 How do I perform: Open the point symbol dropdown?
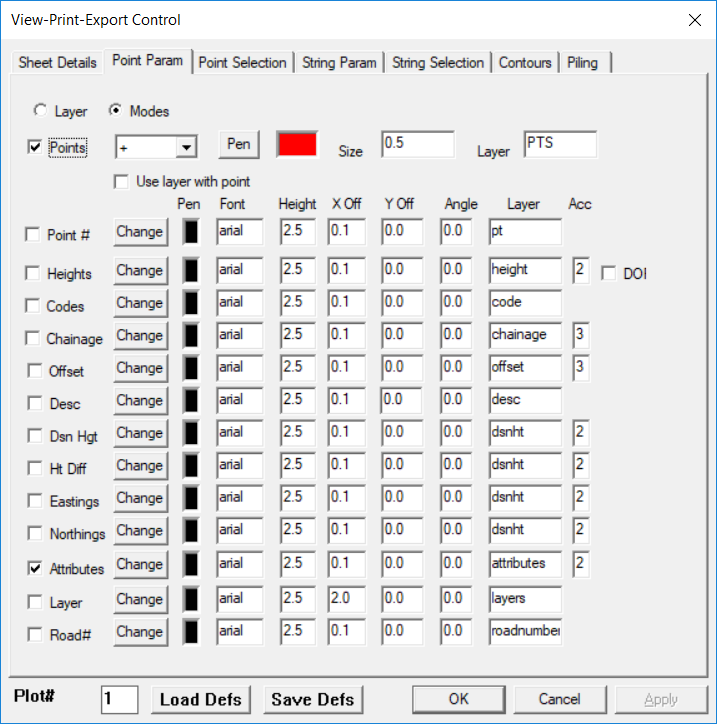point(185,147)
